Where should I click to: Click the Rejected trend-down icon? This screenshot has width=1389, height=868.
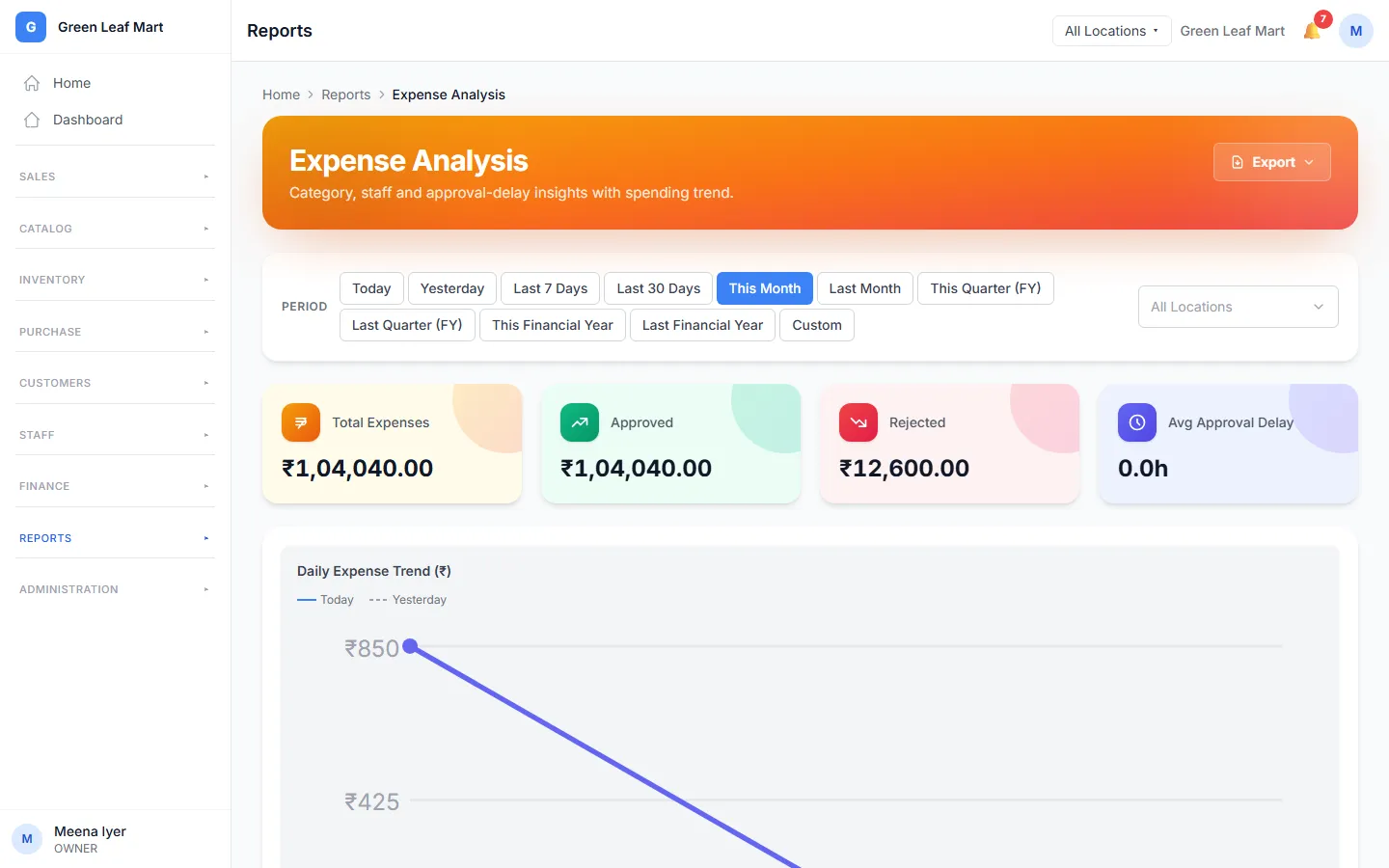[858, 422]
